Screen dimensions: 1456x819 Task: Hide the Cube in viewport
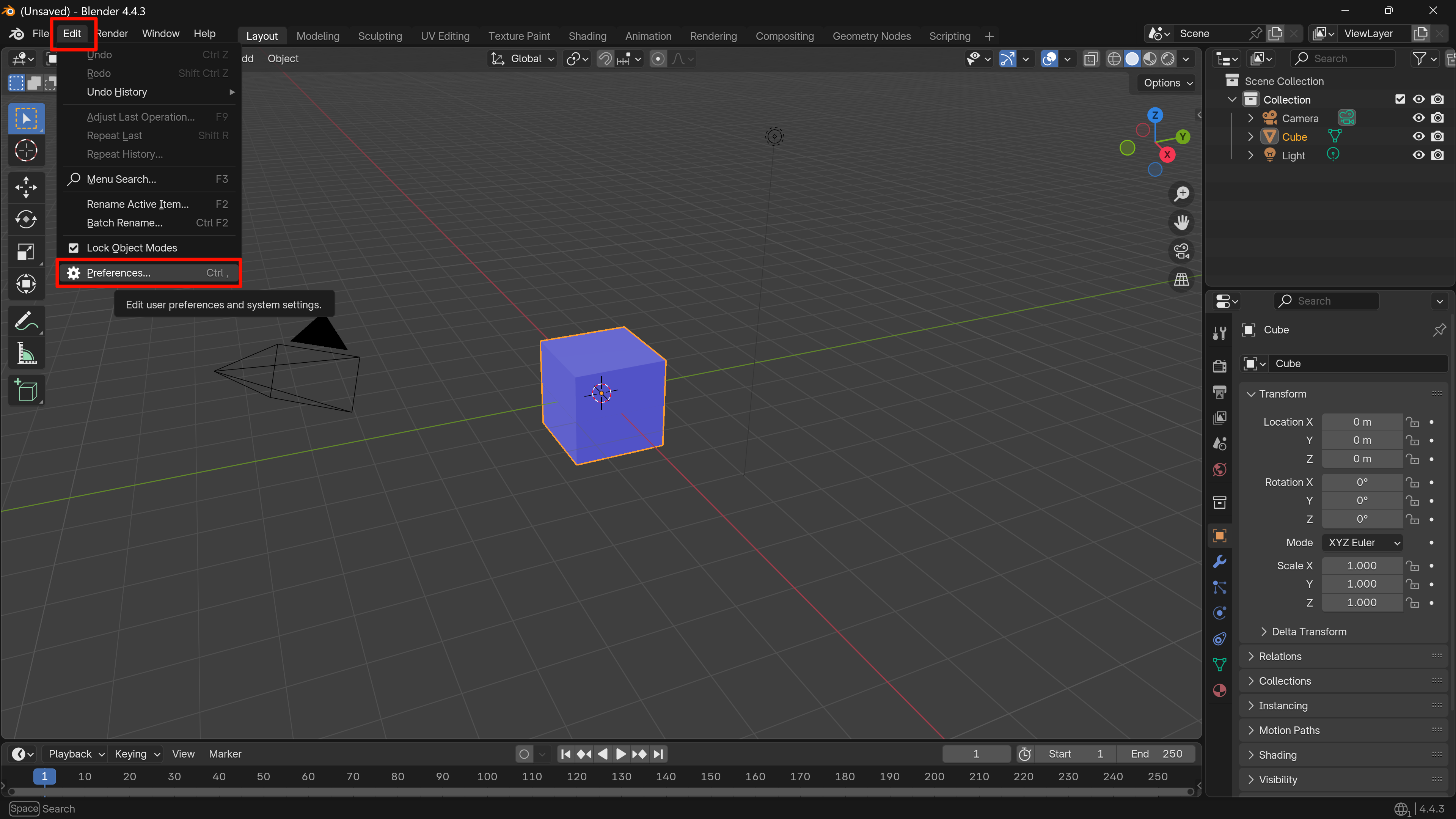[1419, 137]
